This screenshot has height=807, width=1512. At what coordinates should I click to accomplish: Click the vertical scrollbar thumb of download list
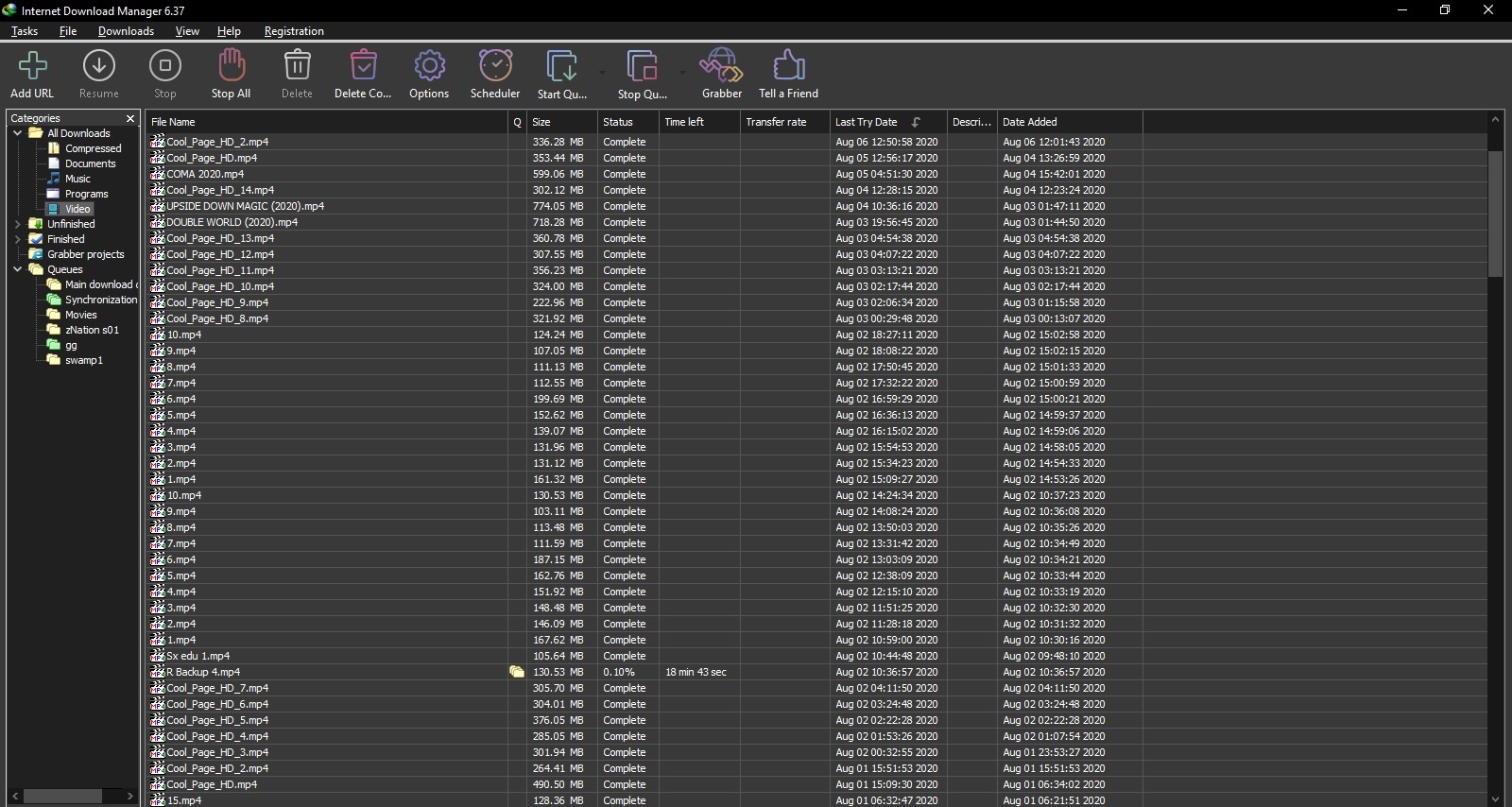point(1495,214)
